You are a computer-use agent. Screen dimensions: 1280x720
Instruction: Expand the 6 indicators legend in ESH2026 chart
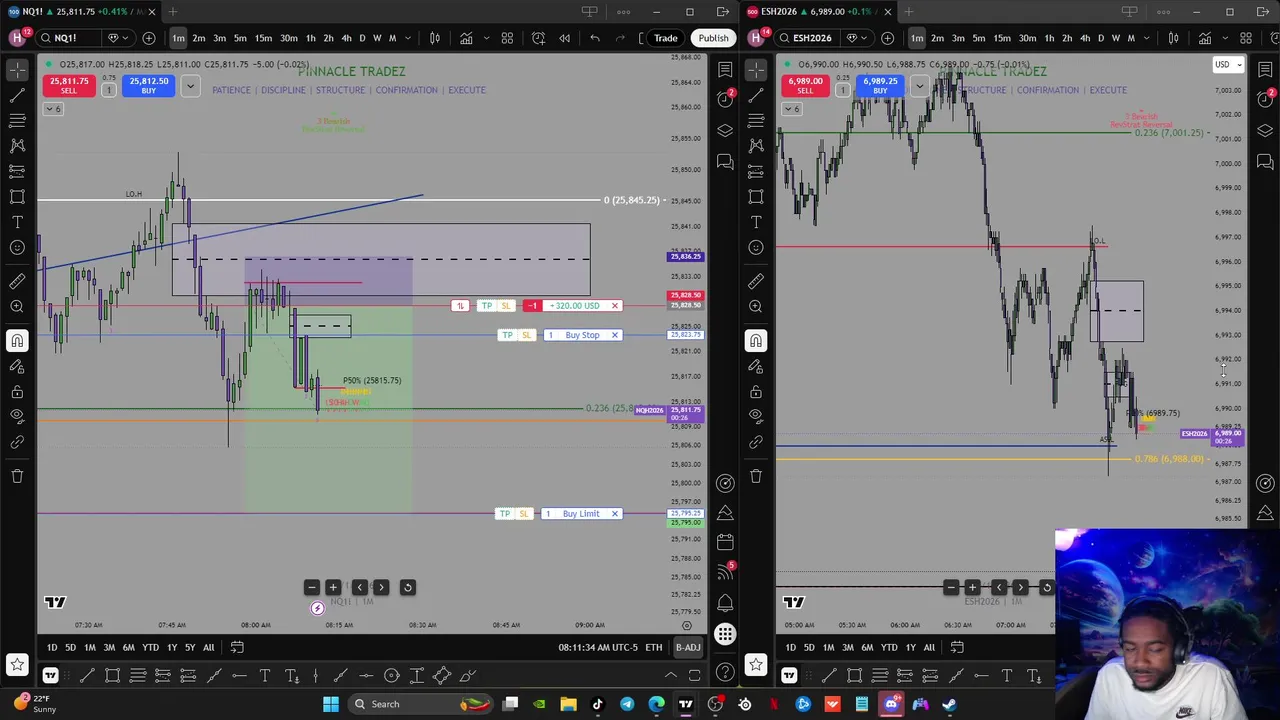(x=791, y=108)
